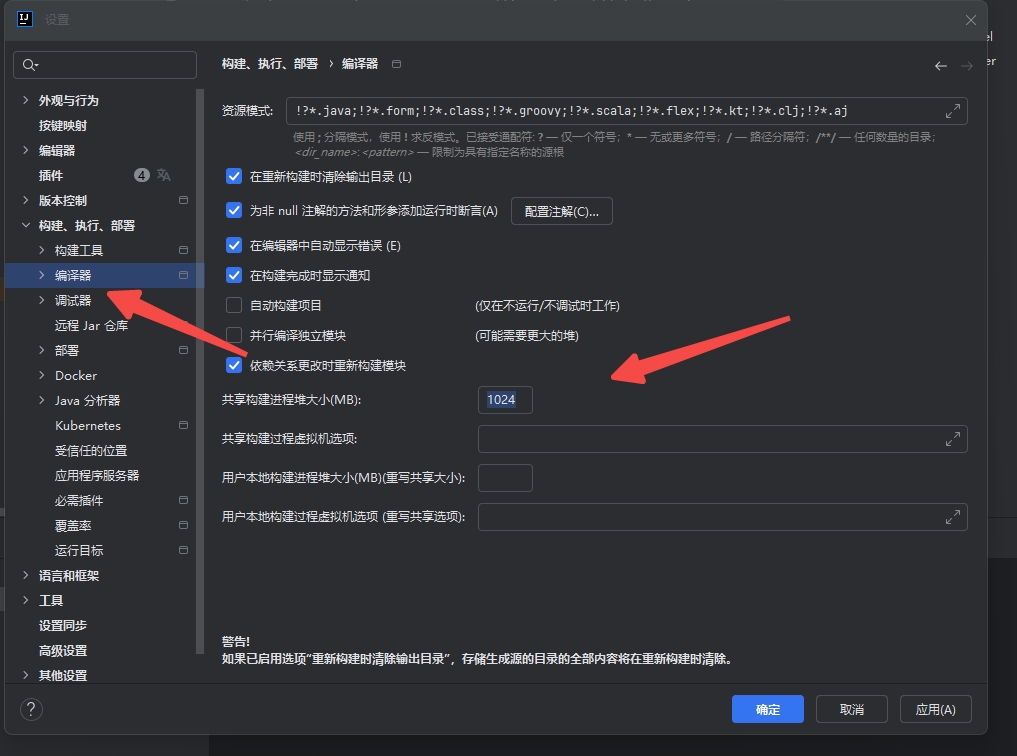Expand the 外观与行为 tree node
Image resolution: width=1017 pixels, height=756 pixels.
25,100
